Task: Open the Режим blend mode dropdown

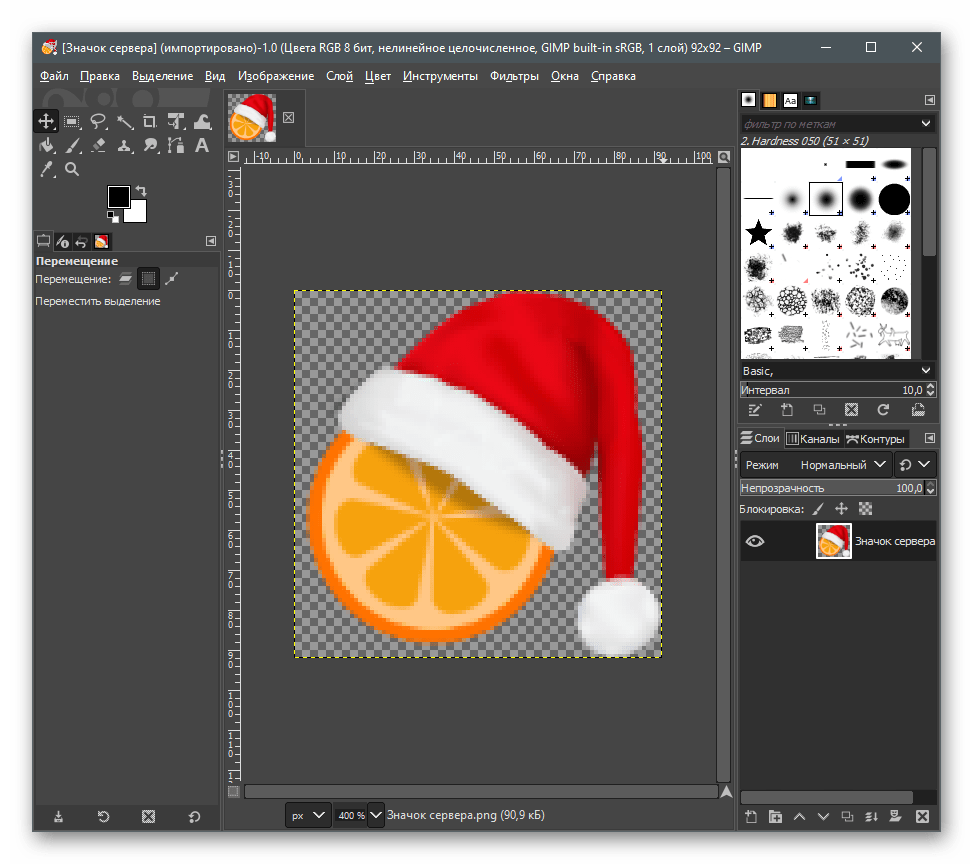Action: [844, 465]
